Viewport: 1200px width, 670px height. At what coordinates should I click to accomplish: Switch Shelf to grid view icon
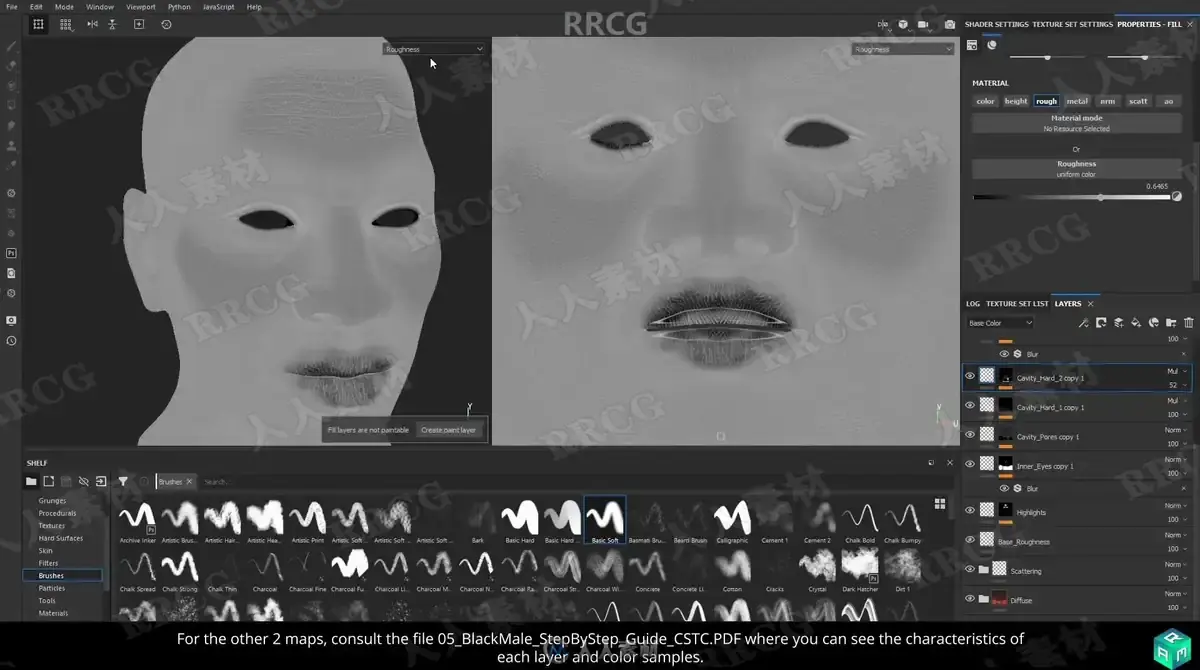(x=940, y=504)
